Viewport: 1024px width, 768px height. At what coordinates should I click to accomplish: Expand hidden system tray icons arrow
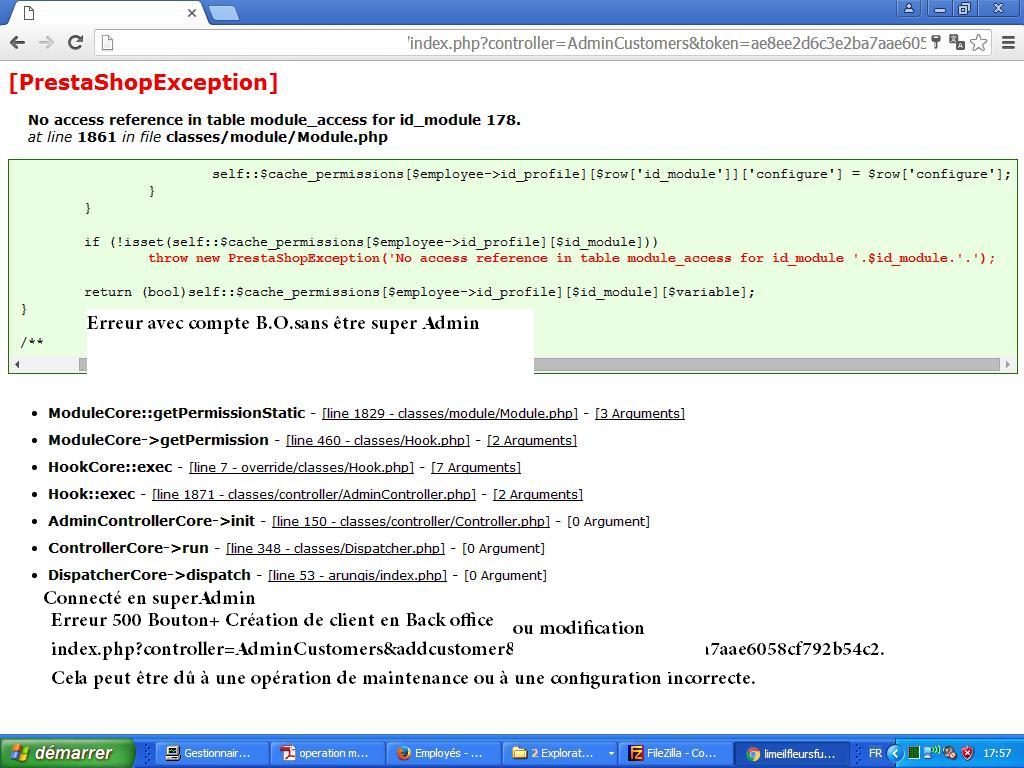point(895,753)
